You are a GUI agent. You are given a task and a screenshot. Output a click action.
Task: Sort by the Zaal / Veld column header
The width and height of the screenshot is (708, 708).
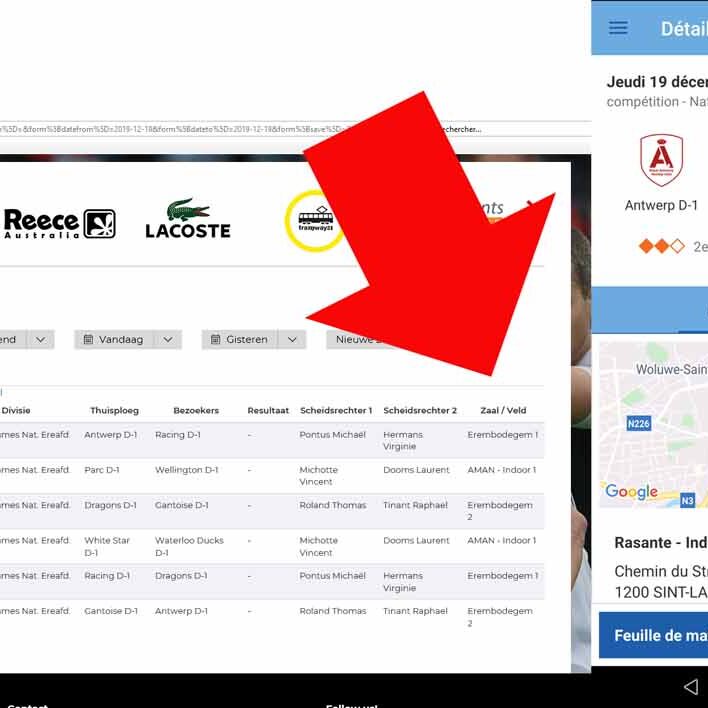point(503,410)
